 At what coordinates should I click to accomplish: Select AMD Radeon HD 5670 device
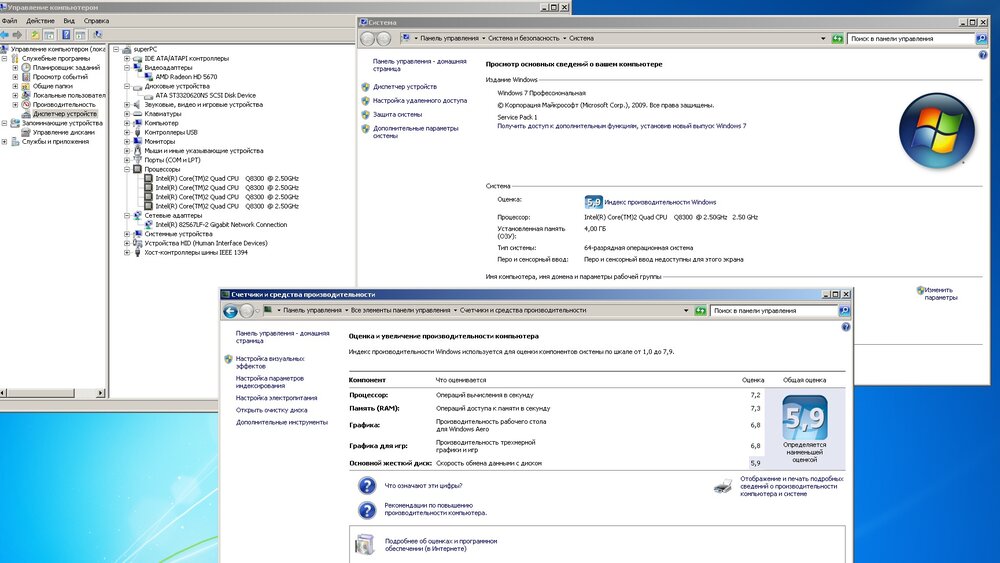[x=186, y=76]
